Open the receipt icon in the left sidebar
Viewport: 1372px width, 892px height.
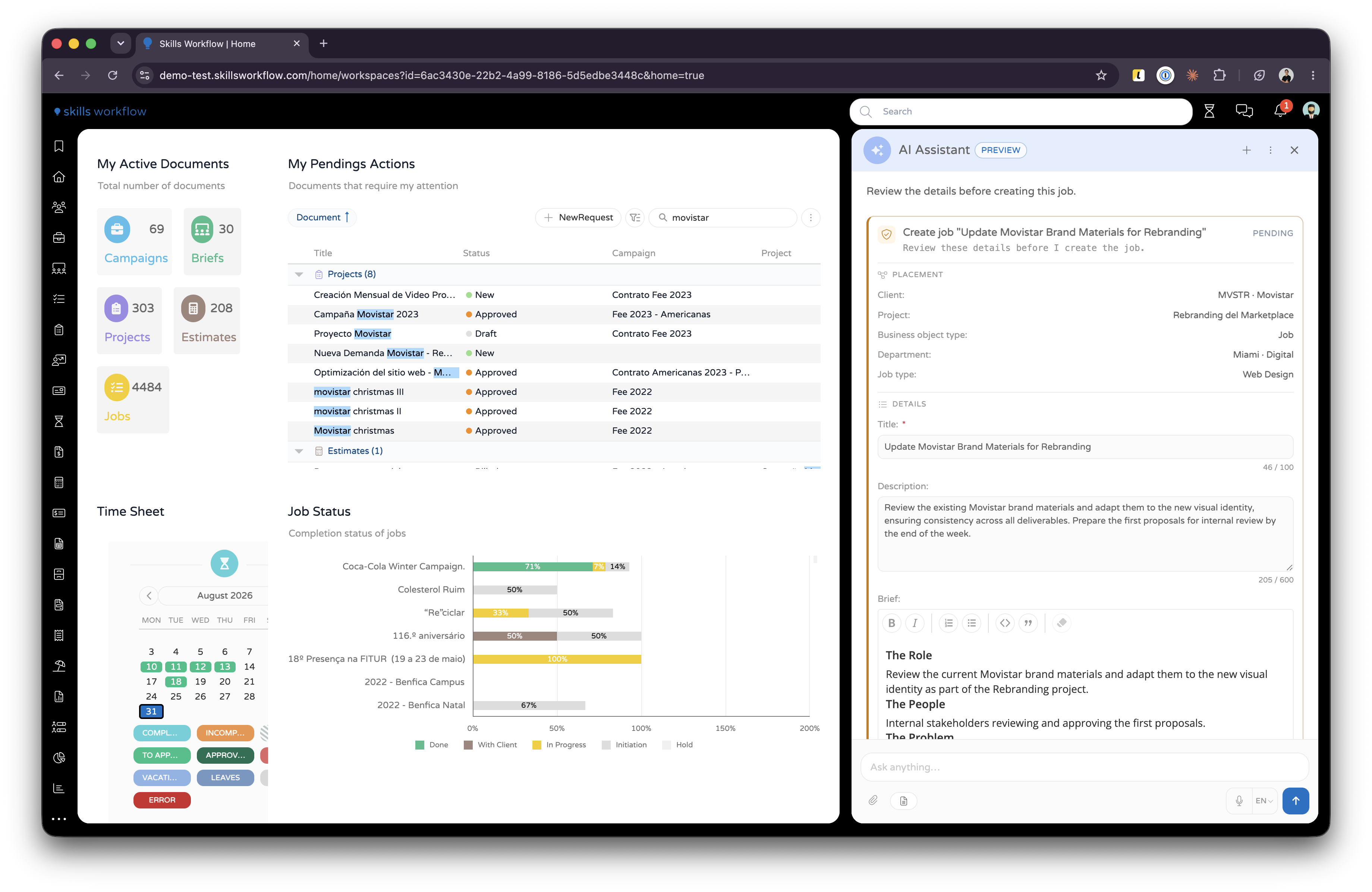click(x=59, y=635)
